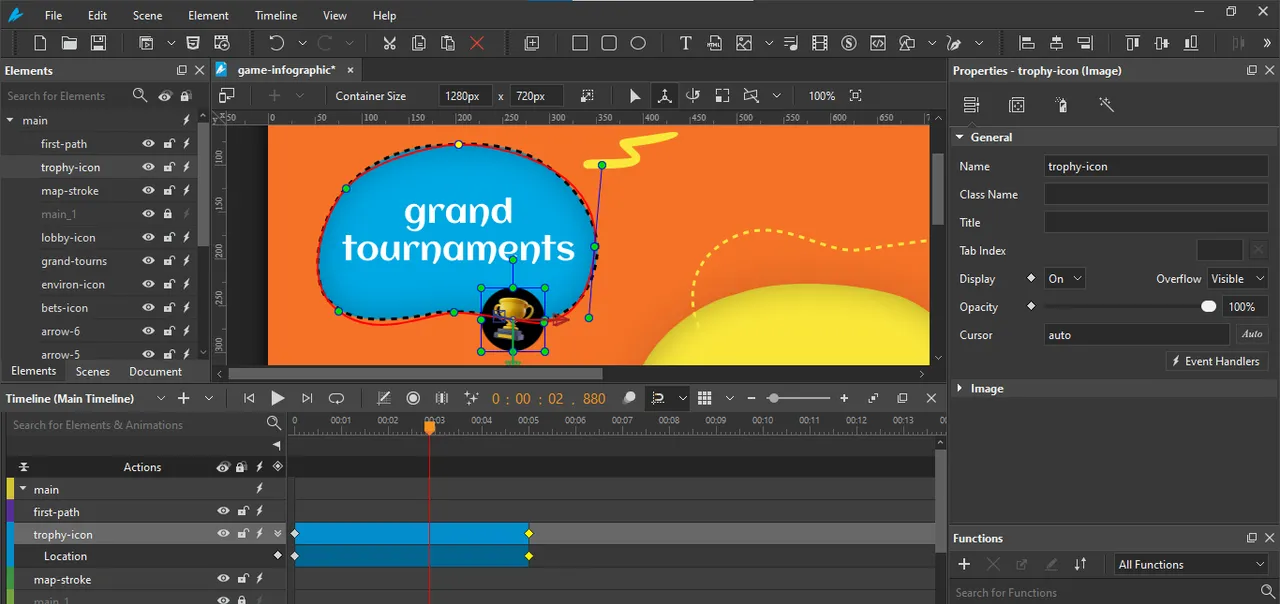Click the Name field containing trophy-icon
The height and width of the screenshot is (604, 1280).
[x=1156, y=166]
